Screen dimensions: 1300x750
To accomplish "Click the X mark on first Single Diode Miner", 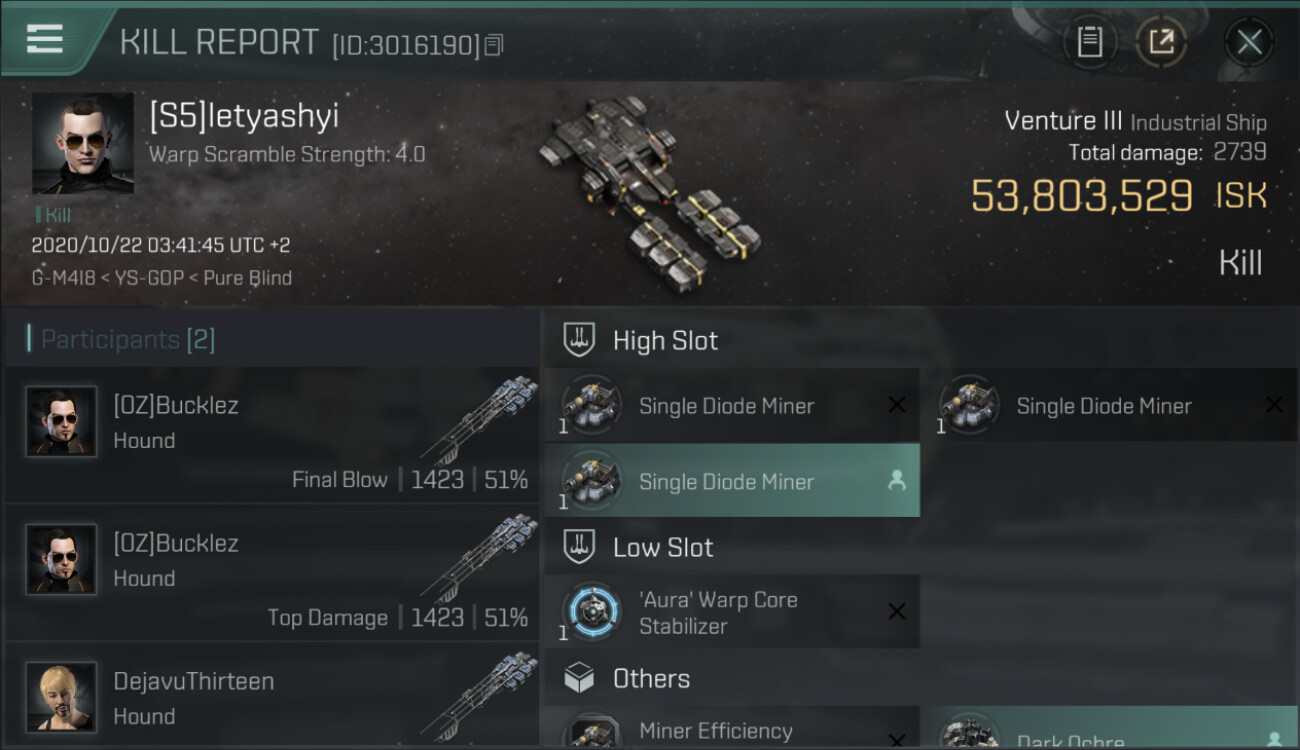I will pyautogui.click(x=897, y=405).
